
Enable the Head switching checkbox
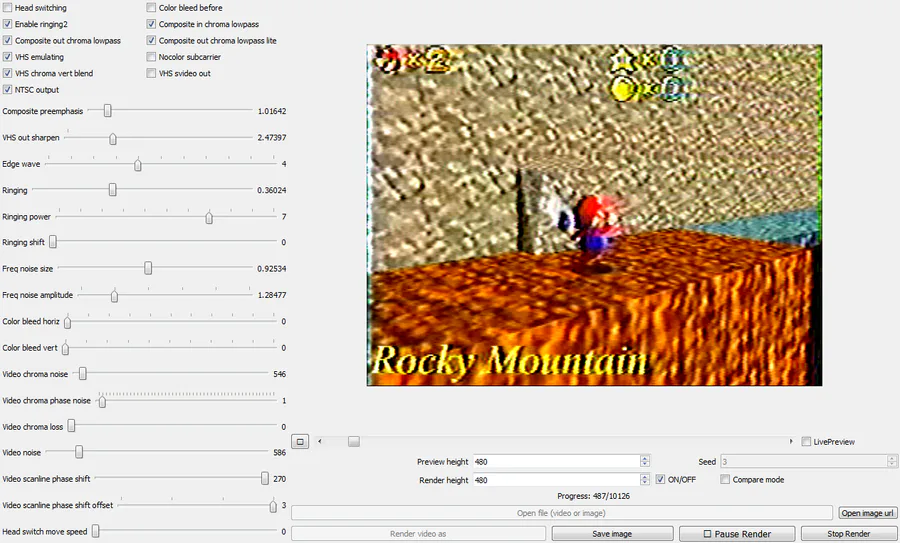coord(7,7)
